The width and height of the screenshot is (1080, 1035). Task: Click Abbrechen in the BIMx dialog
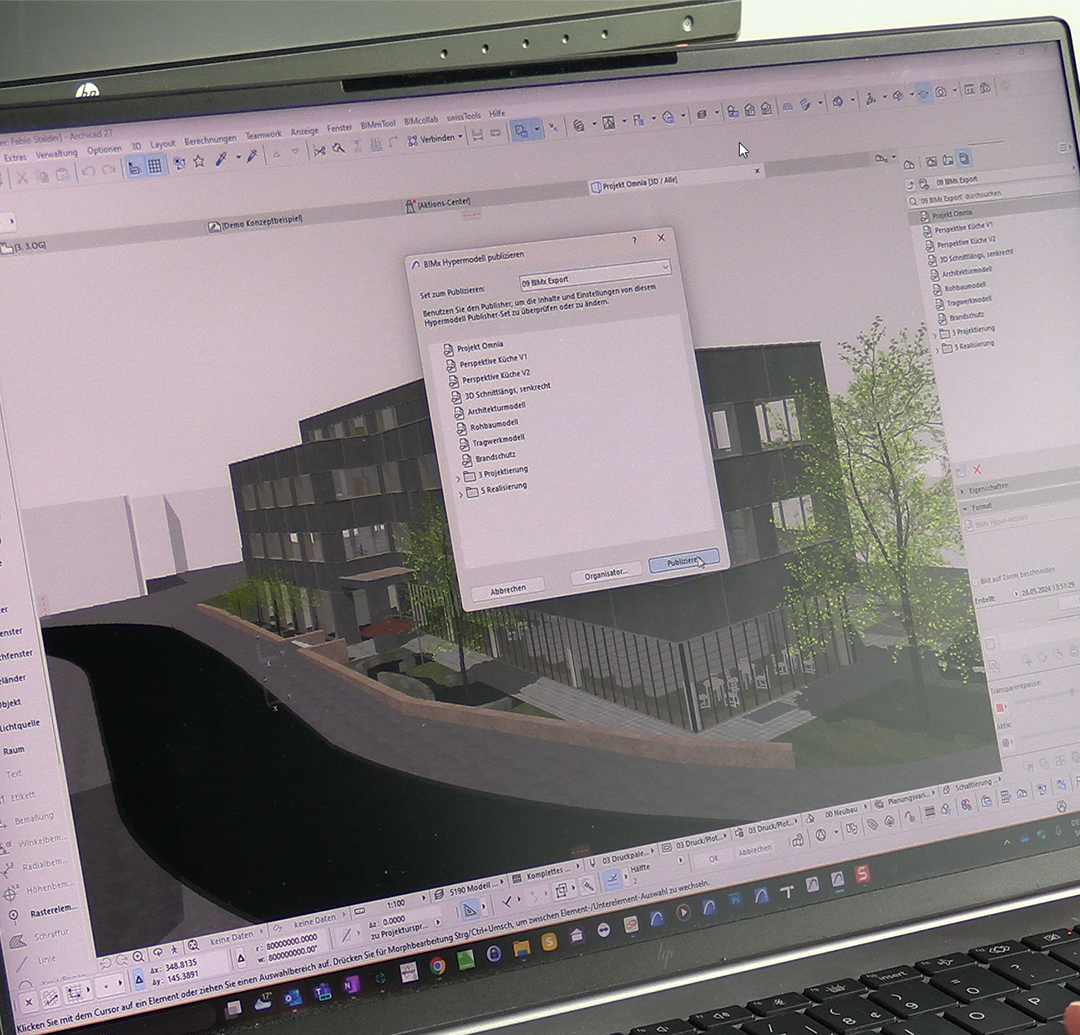pyautogui.click(x=508, y=589)
